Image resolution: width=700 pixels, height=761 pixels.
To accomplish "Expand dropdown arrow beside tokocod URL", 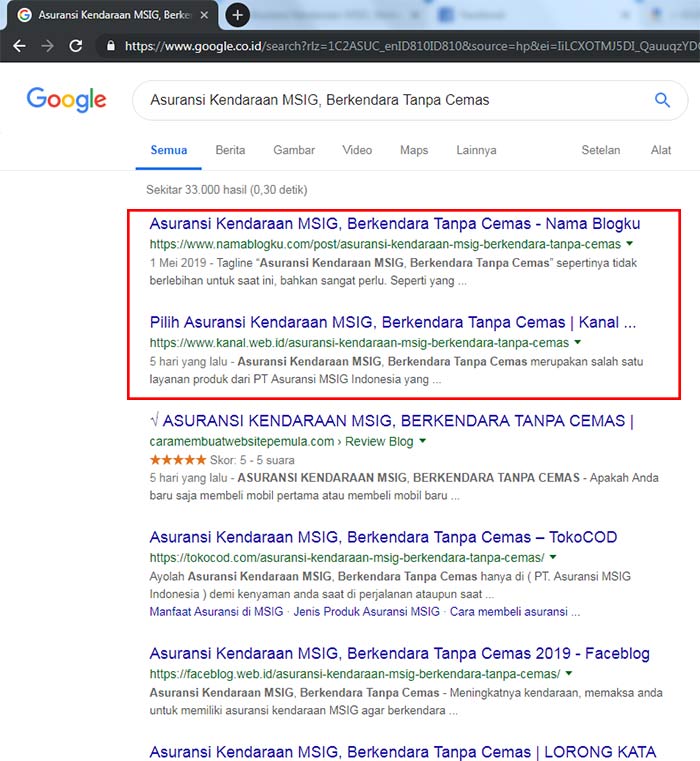I will click(x=553, y=557).
